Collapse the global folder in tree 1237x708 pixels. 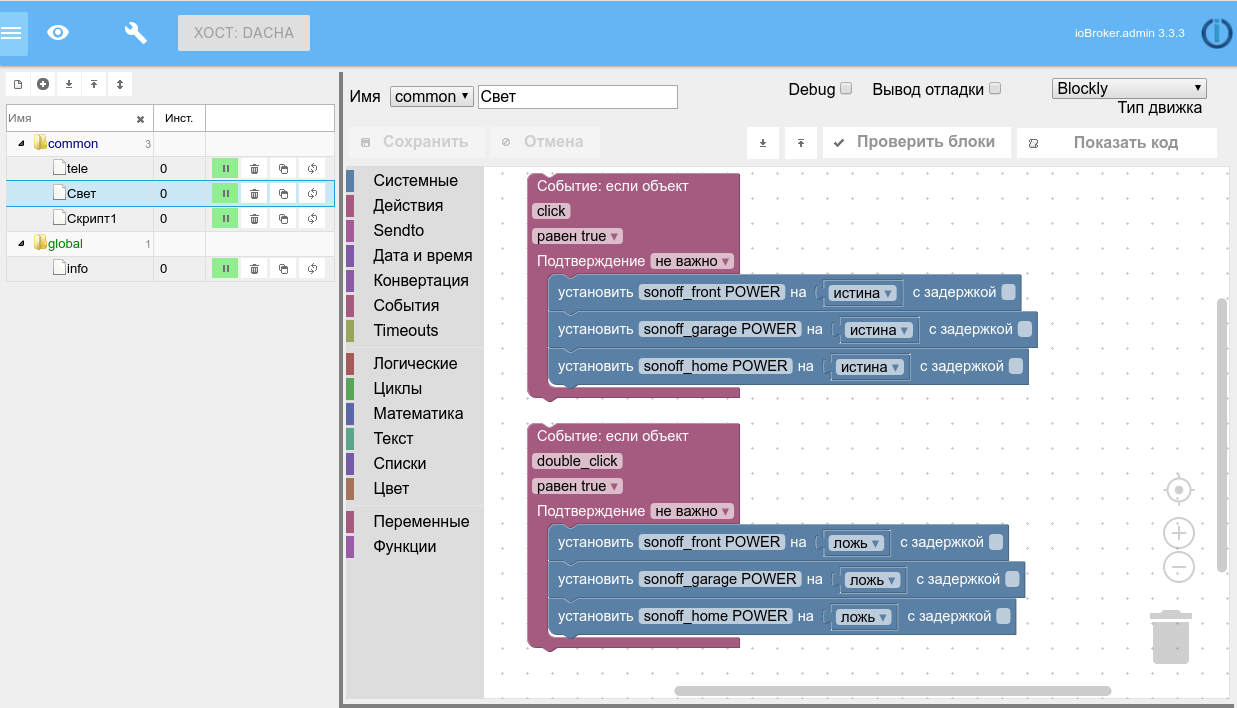(x=22, y=244)
